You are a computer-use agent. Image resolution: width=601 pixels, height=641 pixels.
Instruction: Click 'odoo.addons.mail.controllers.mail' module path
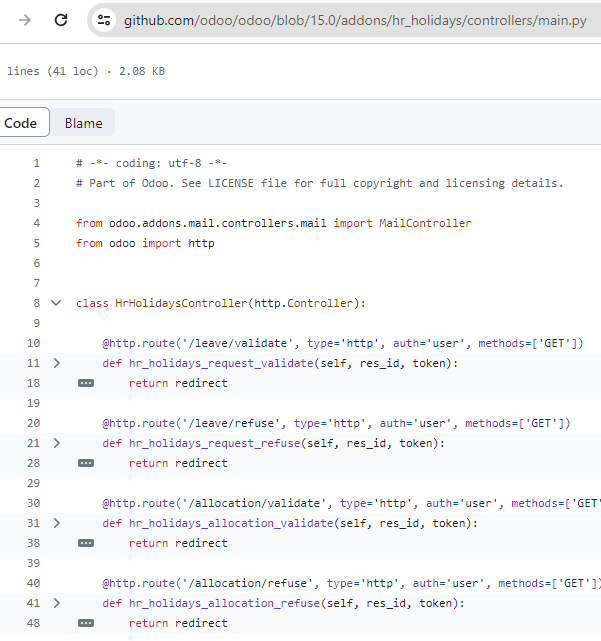[x=218, y=223]
